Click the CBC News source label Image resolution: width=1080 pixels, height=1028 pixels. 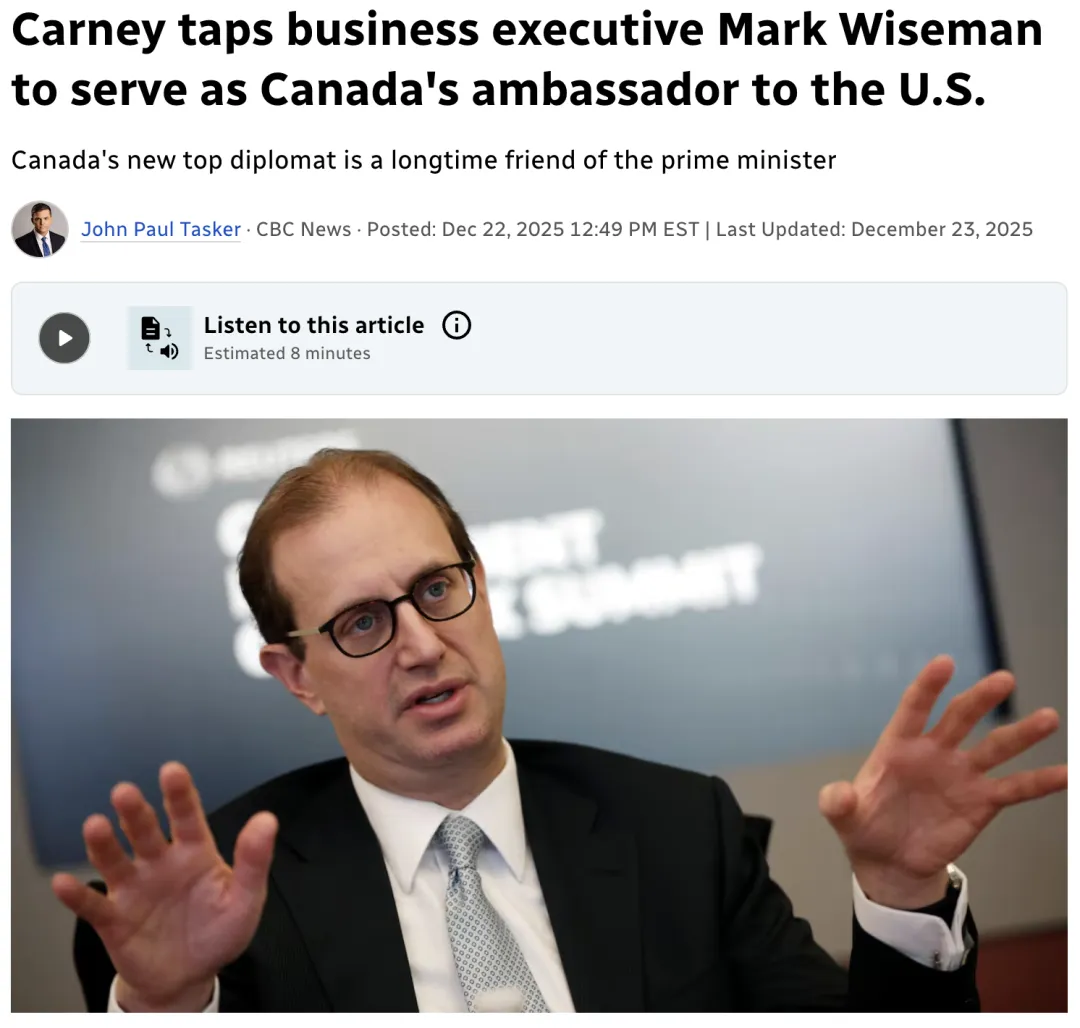(303, 229)
